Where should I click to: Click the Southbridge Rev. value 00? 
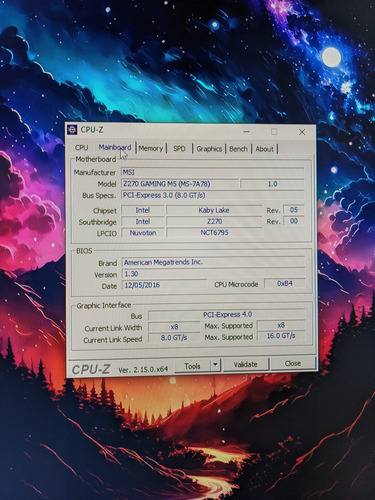click(294, 221)
